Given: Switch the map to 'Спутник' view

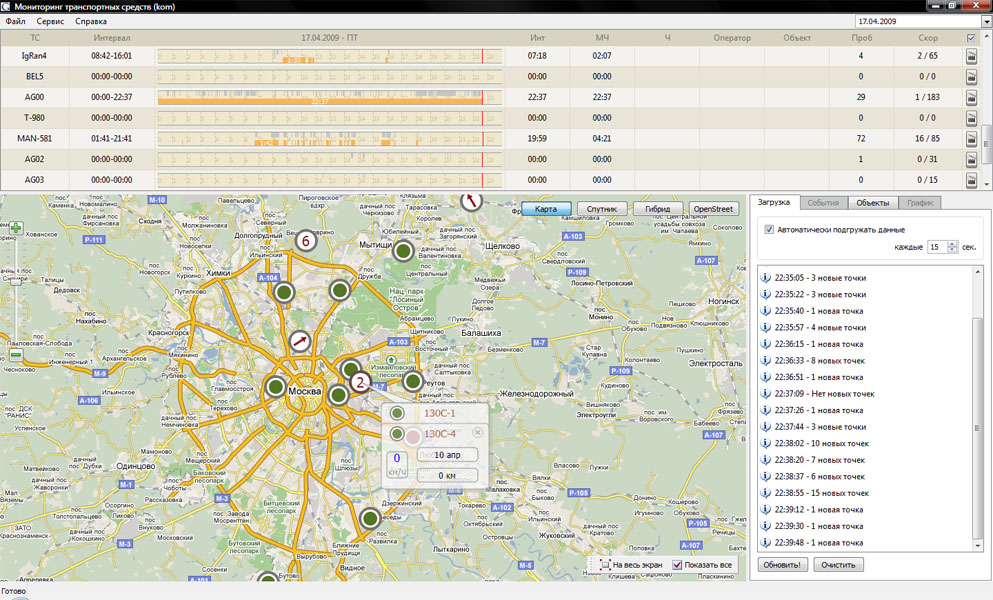Looking at the screenshot, I should coord(602,209).
